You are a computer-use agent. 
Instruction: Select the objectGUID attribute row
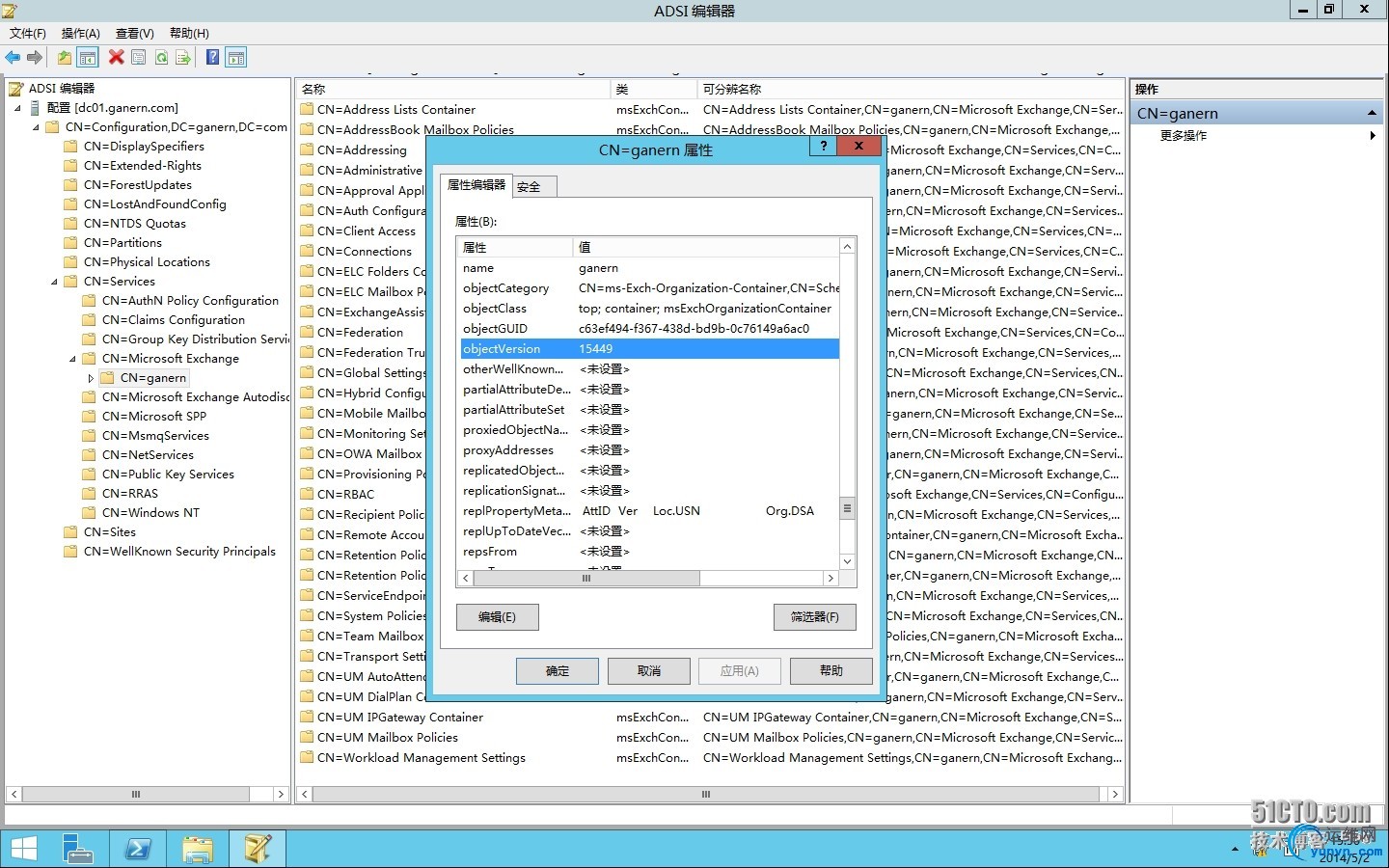coord(649,329)
